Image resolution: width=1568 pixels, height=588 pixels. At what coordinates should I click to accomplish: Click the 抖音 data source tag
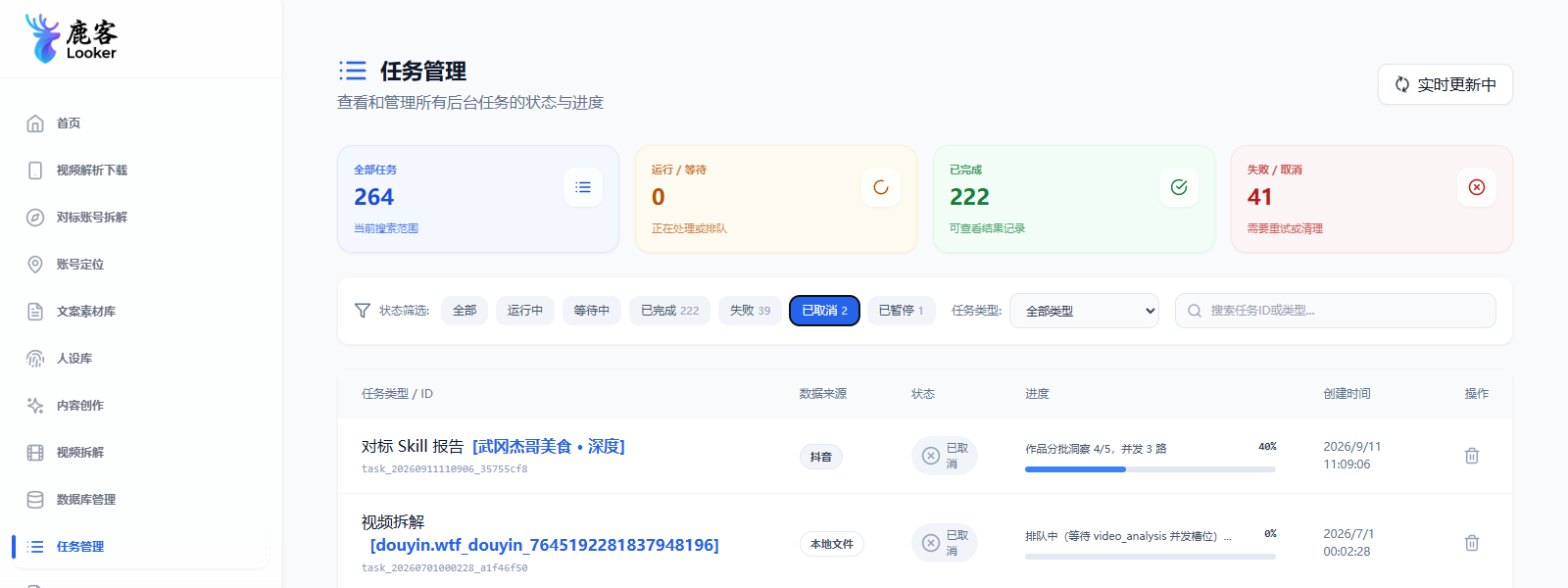tap(821, 457)
